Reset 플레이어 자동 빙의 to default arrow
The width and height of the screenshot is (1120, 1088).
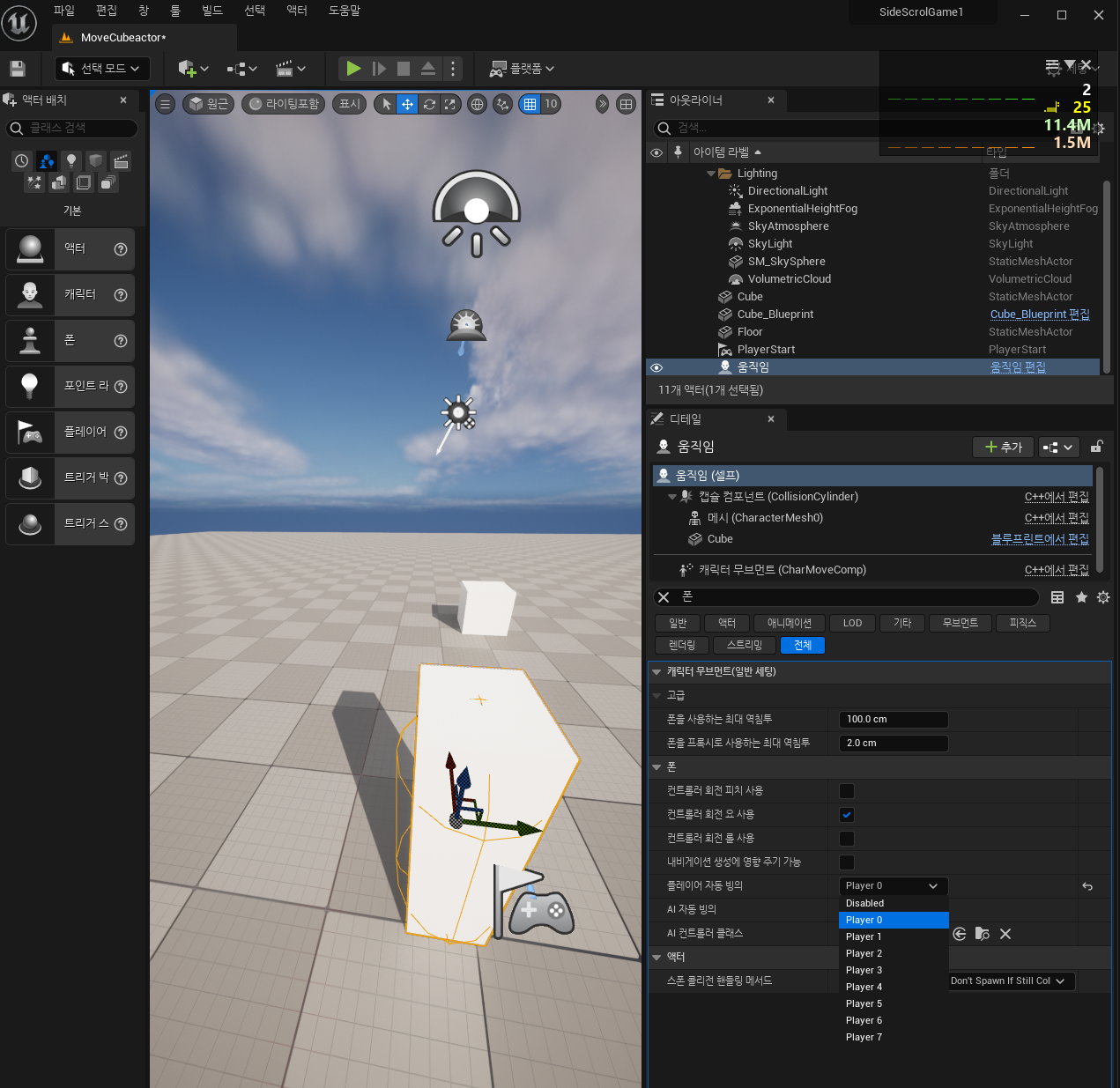click(1087, 886)
